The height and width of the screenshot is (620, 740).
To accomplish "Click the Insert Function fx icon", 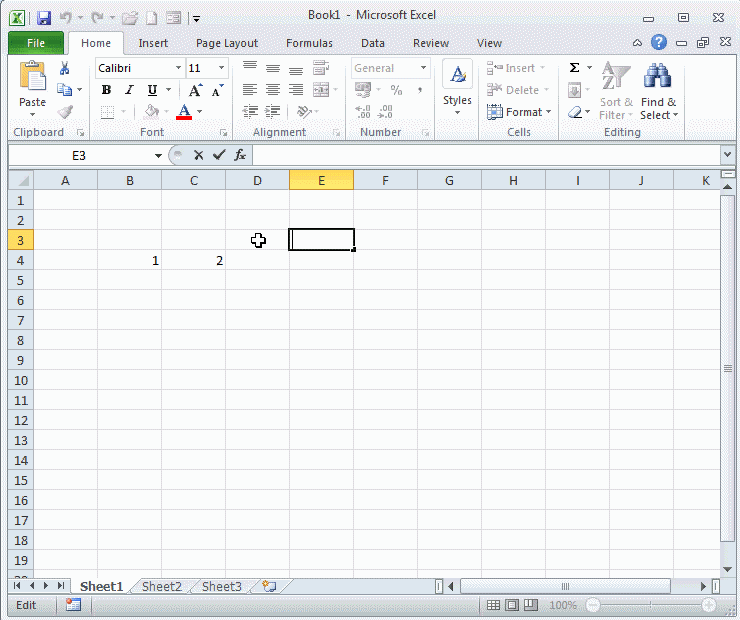I will tap(240, 155).
